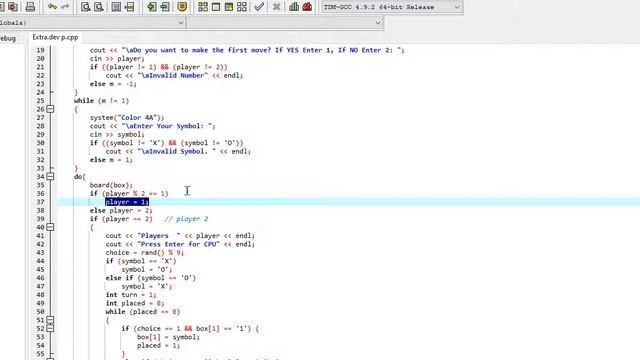This screenshot has width=640, height=360.
Task: Open the TDM-GCC 4.9.2 compiler set dropdown
Action: click(x=392, y=7)
